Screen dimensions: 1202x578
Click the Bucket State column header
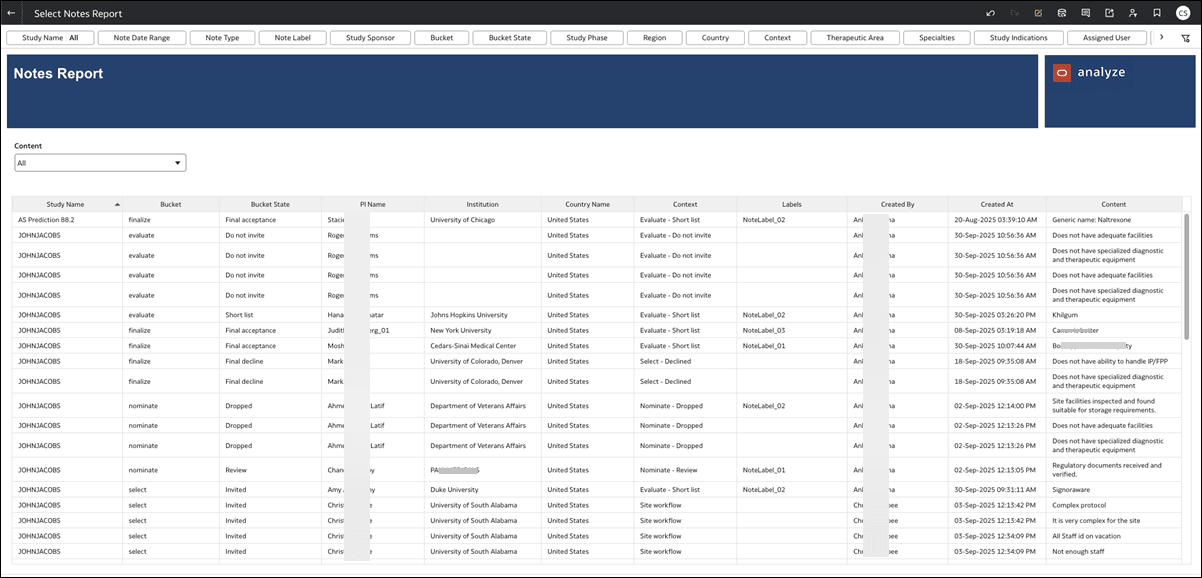pos(270,204)
